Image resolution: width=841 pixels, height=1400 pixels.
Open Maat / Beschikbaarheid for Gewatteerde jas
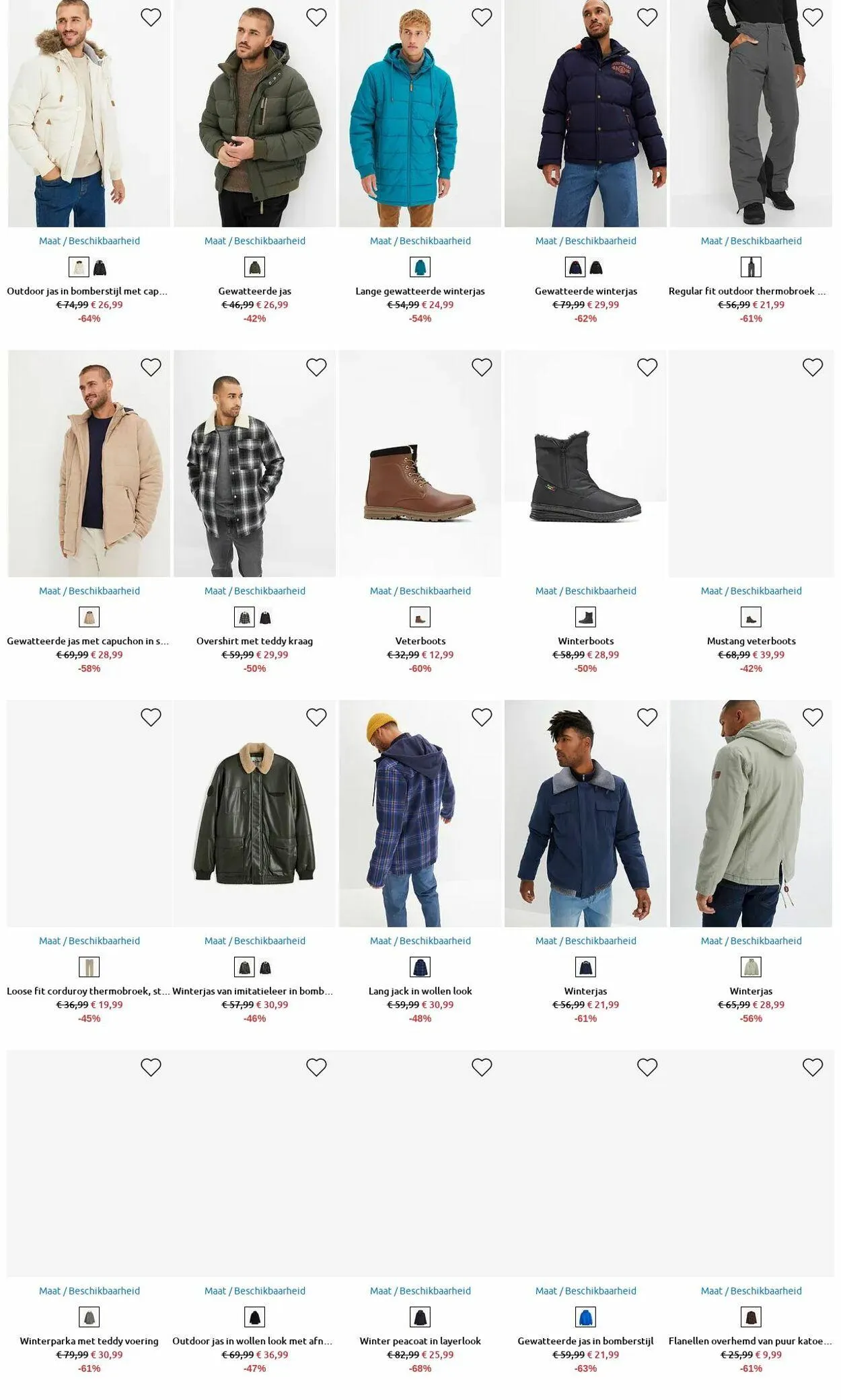[x=255, y=241]
